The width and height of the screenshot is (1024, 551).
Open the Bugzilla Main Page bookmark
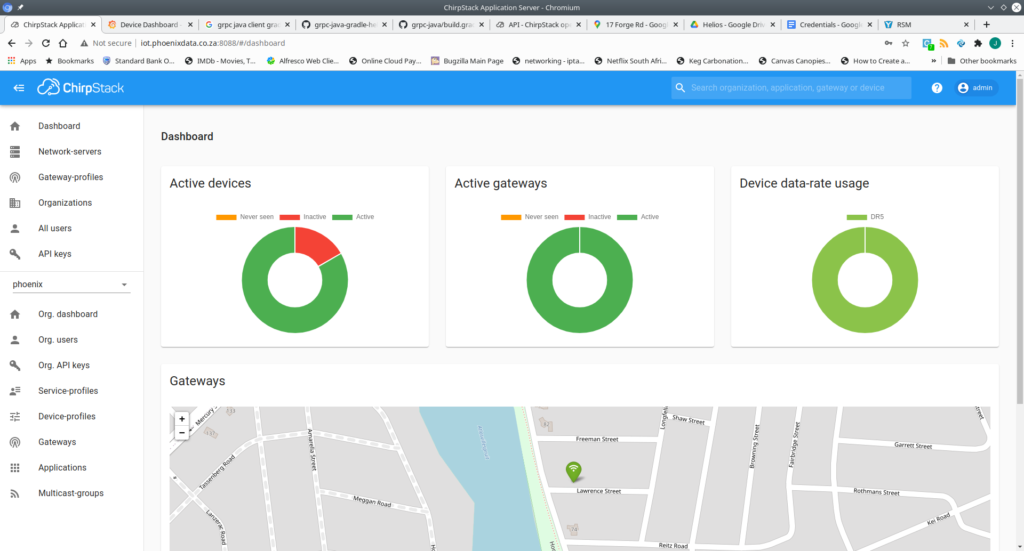coord(467,61)
